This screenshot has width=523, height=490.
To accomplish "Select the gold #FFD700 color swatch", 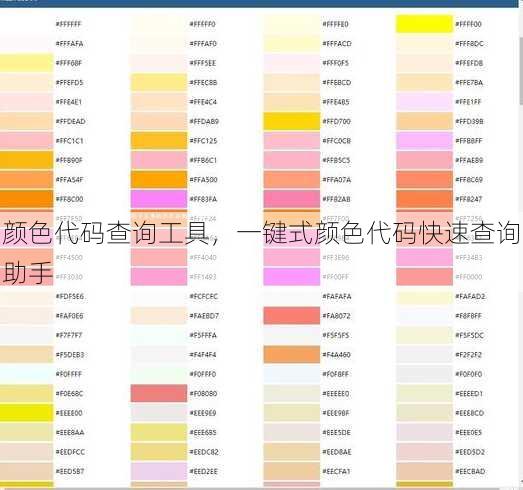I will [292, 121].
